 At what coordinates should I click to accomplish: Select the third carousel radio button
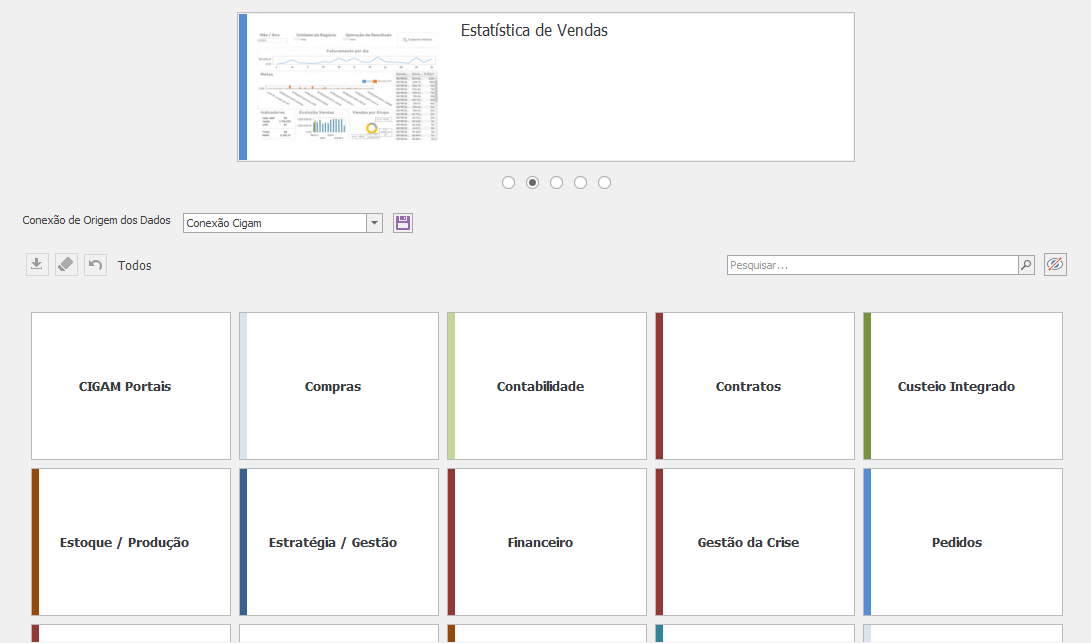click(557, 182)
